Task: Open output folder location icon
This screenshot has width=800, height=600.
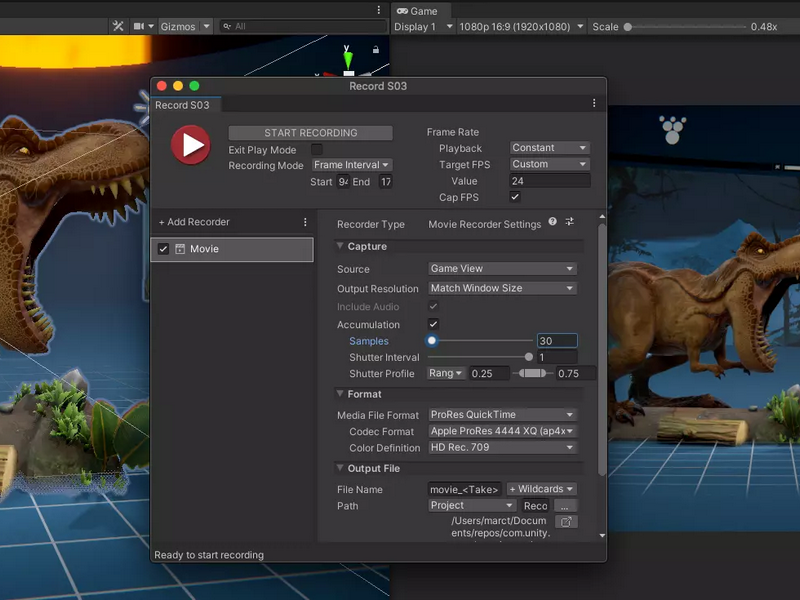Action: [x=566, y=521]
